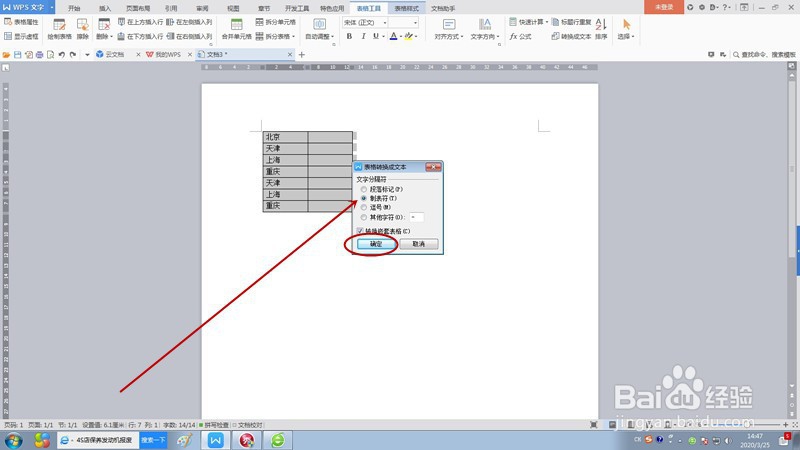
Task: Click the print quick-access icon
Action: pos(39,55)
